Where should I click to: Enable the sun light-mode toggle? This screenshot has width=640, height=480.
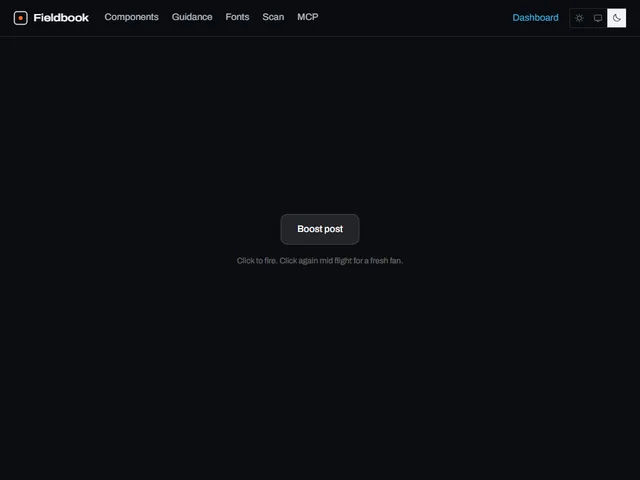click(579, 18)
